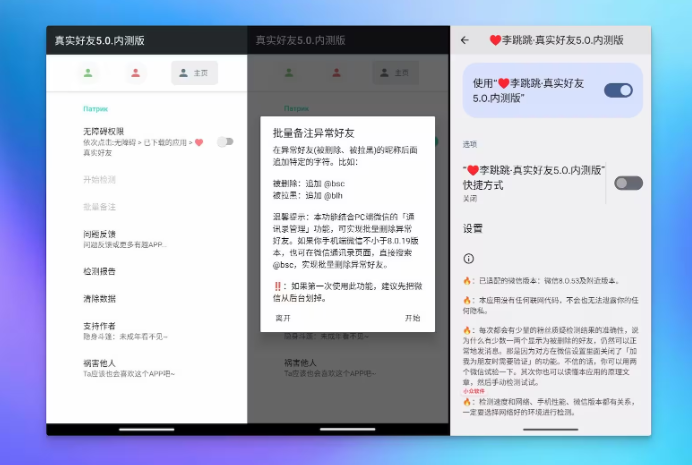Image resolution: width=692 pixels, height=465 pixels.
Task: Click the info circle icon
Action: click(469, 259)
